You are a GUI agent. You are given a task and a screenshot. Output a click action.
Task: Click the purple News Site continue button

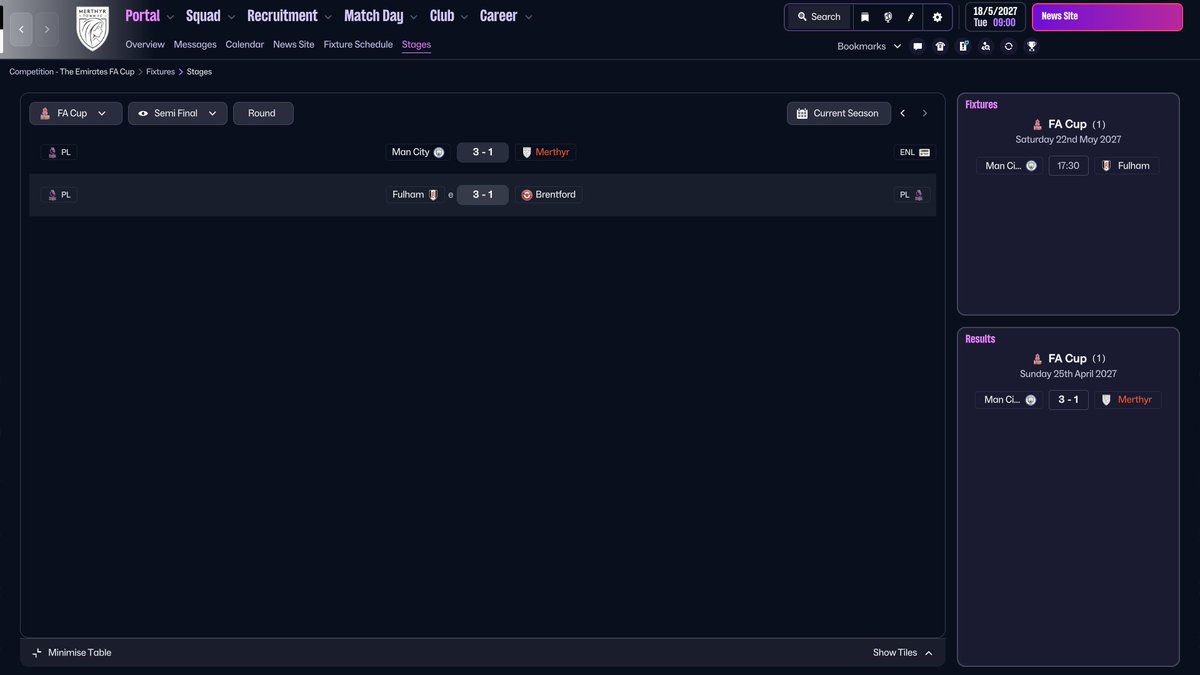coord(1105,17)
